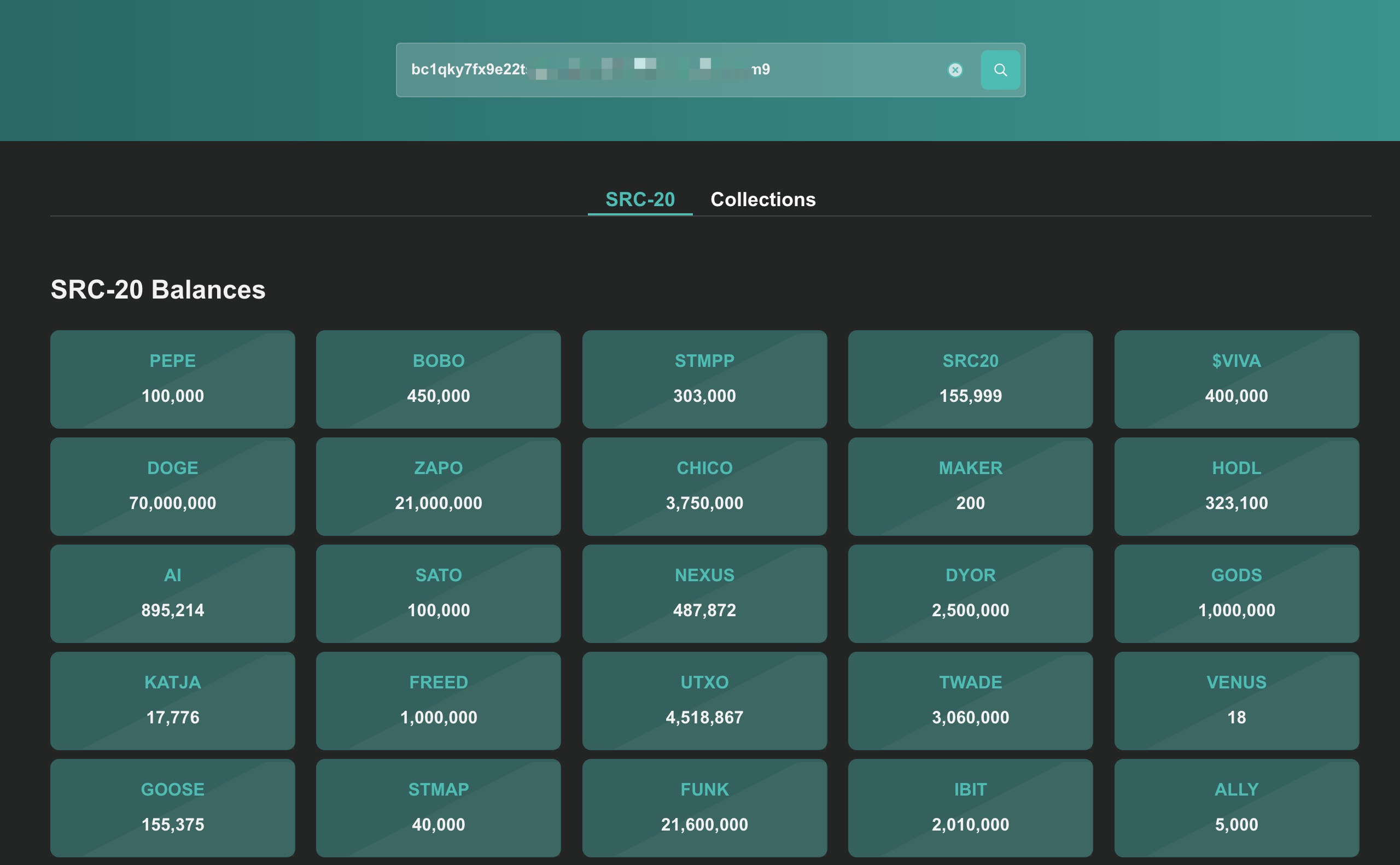Select the IBIT token card

pyautogui.click(x=970, y=807)
